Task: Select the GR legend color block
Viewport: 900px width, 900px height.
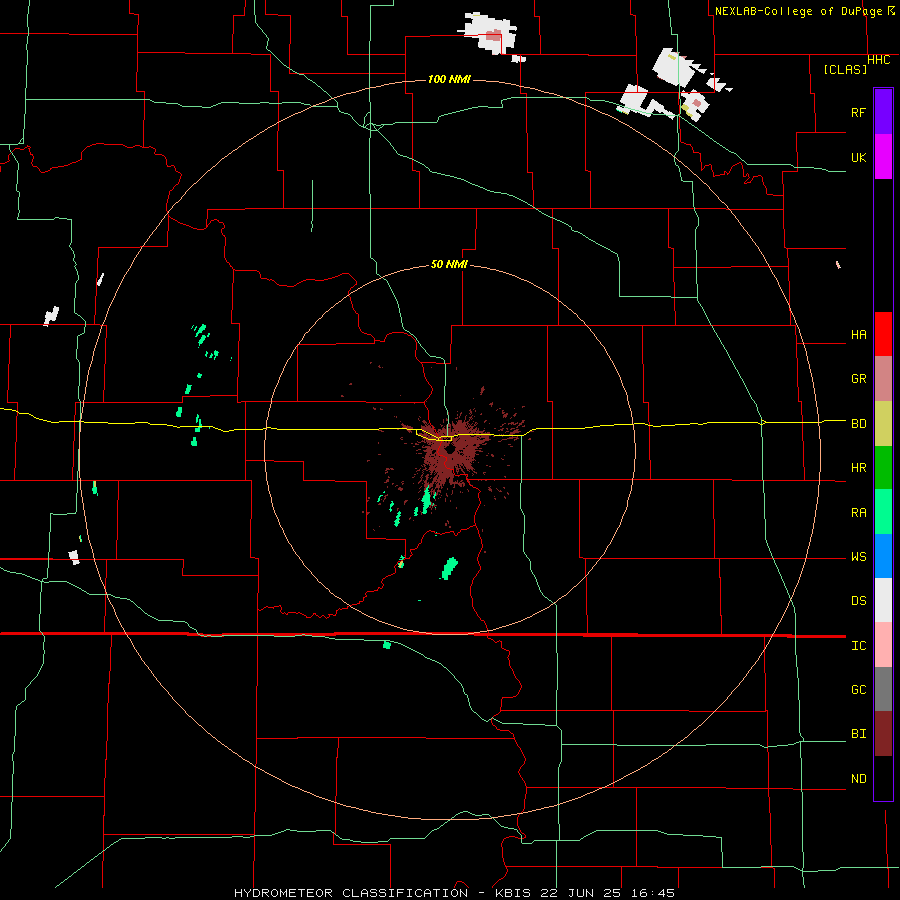Action: (x=883, y=378)
